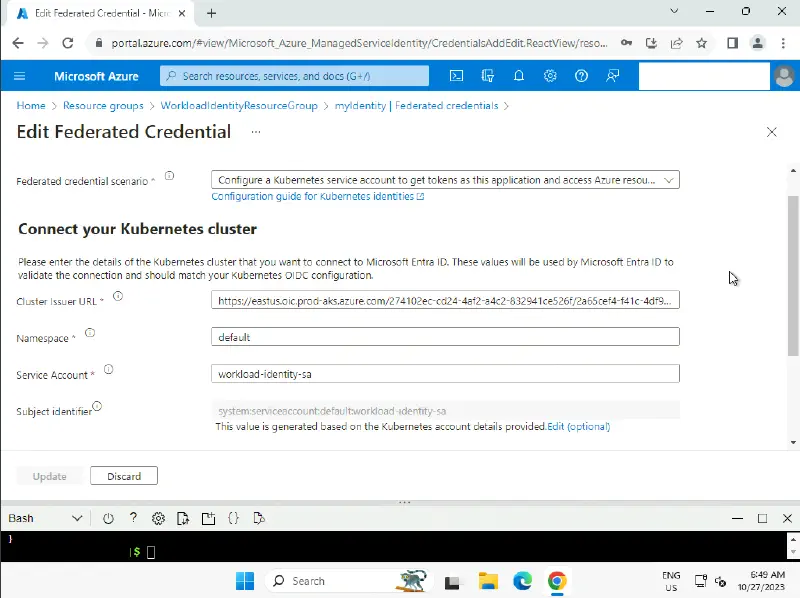The height and width of the screenshot is (598, 800).
Task: Click Cloud Shell help question mark
Action: point(133,518)
